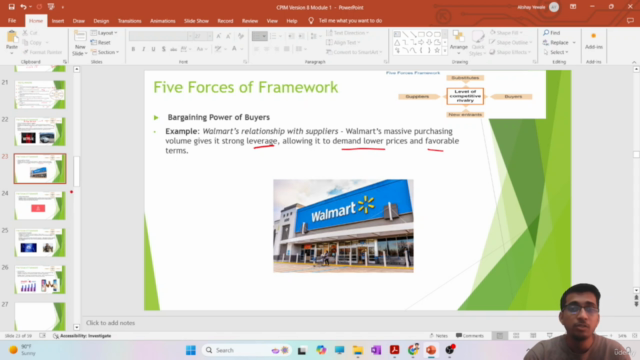This screenshot has height=360, width=640.
Task: Toggle Comments pane in status bar
Action: (470, 336)
